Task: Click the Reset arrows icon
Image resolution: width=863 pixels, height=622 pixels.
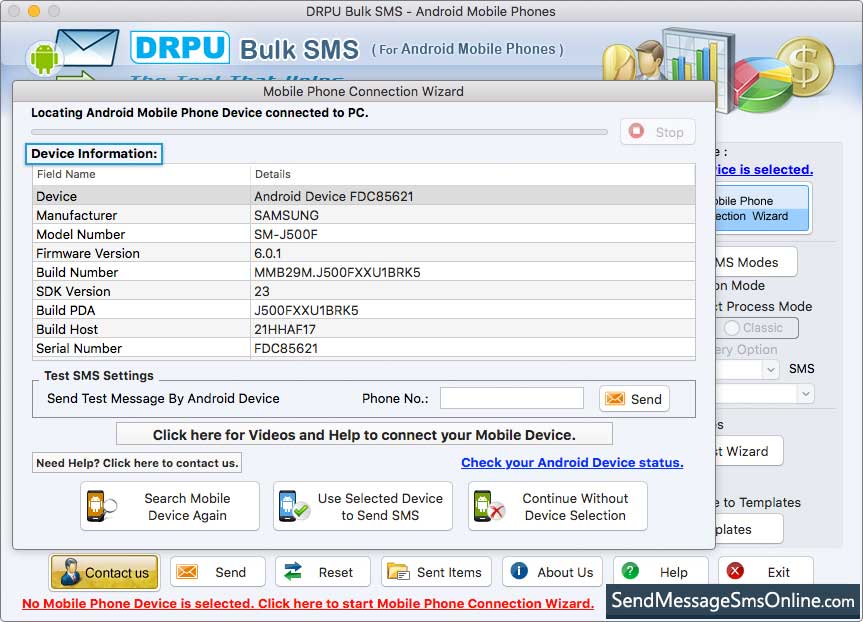Action: [293, 572]
